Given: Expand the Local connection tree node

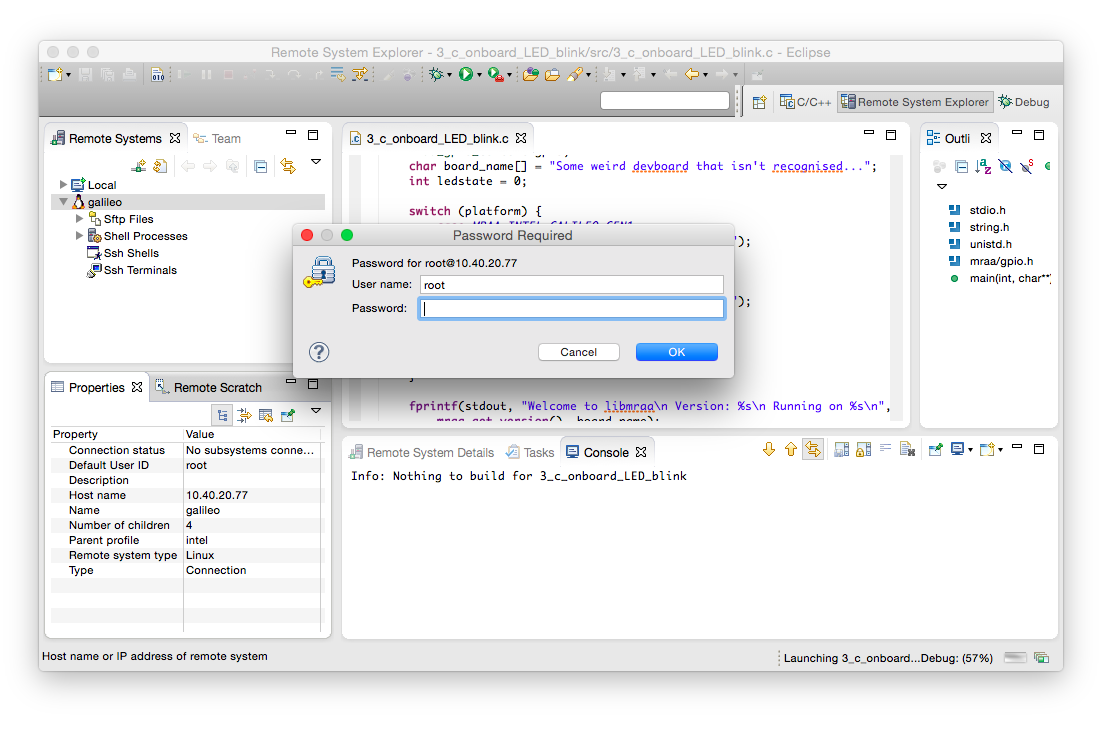Looking at the screenshot, I should [63, 184].
